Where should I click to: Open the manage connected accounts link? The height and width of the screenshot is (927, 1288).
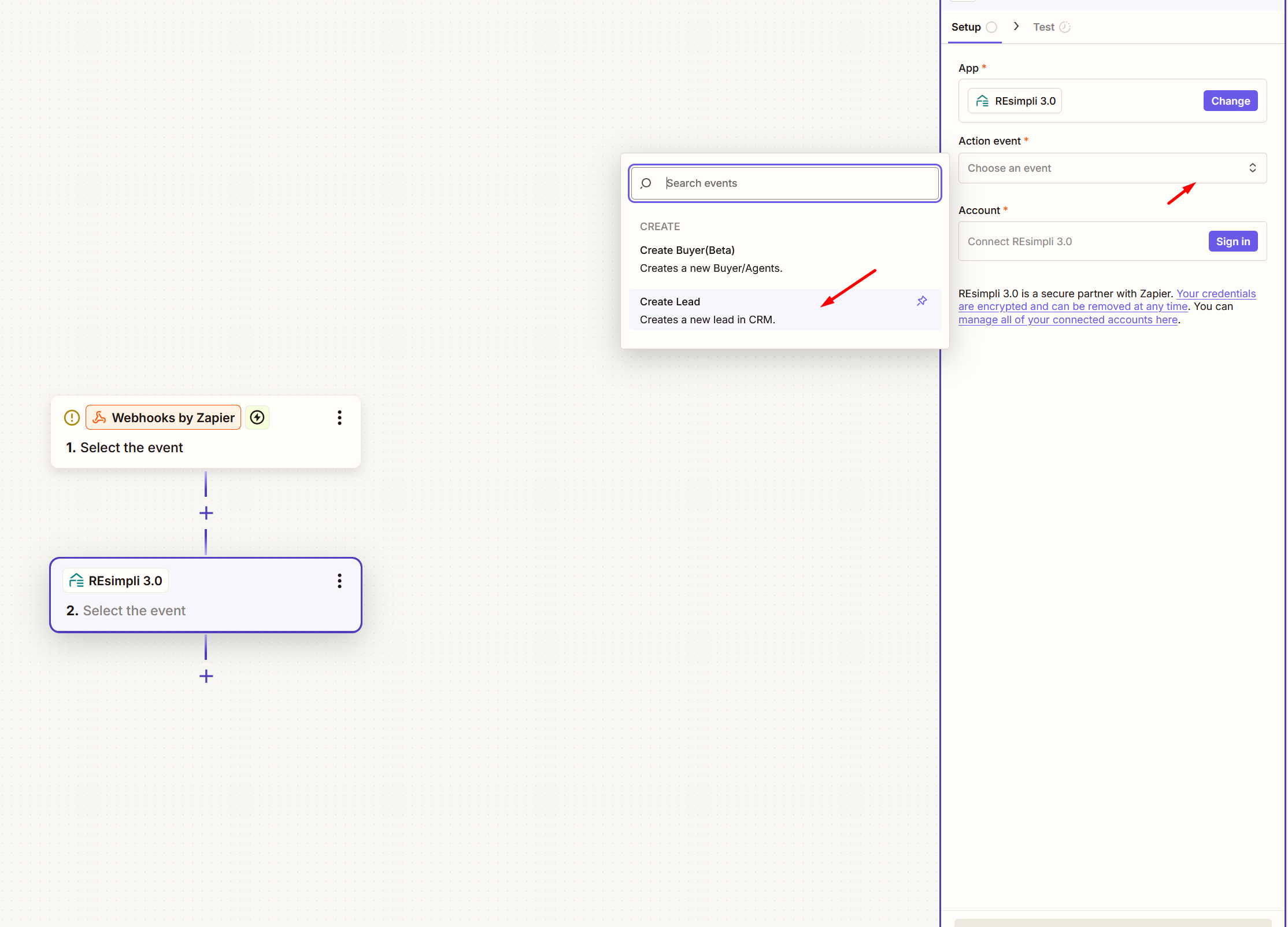pyautogui.click(x=1067, y=320)
